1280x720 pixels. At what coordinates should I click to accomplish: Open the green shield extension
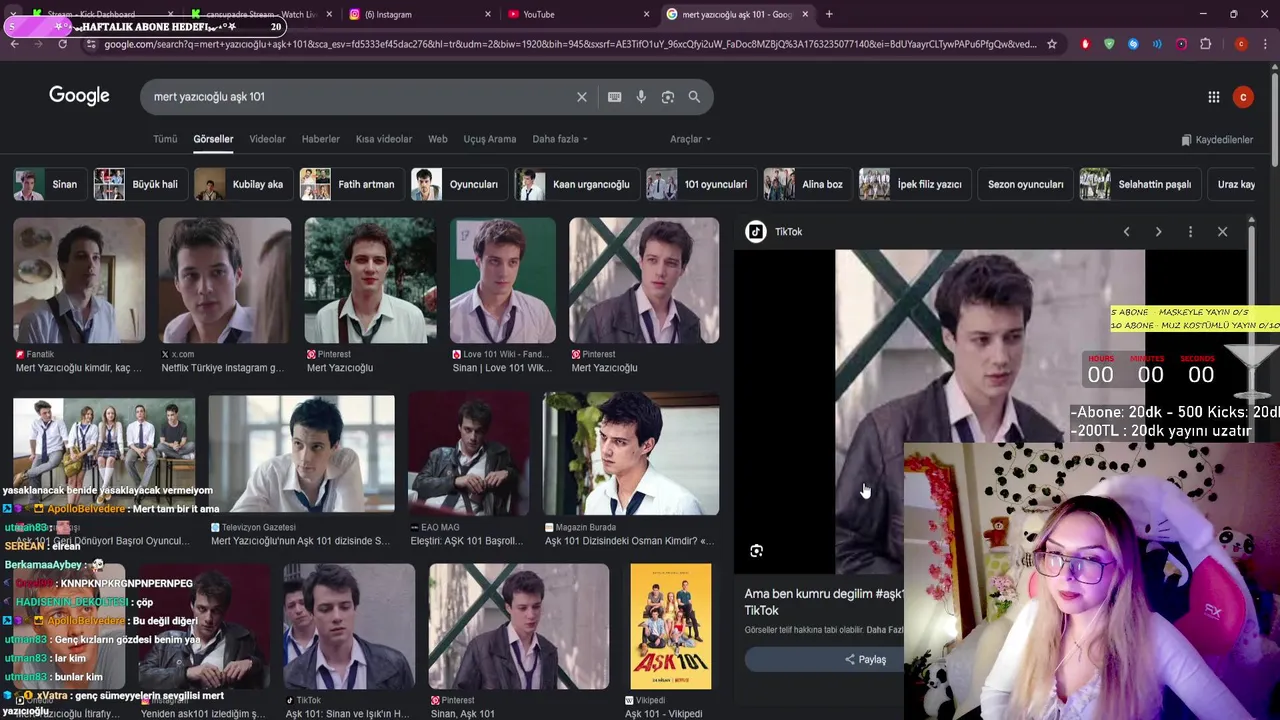click(x=1109, y=44)
